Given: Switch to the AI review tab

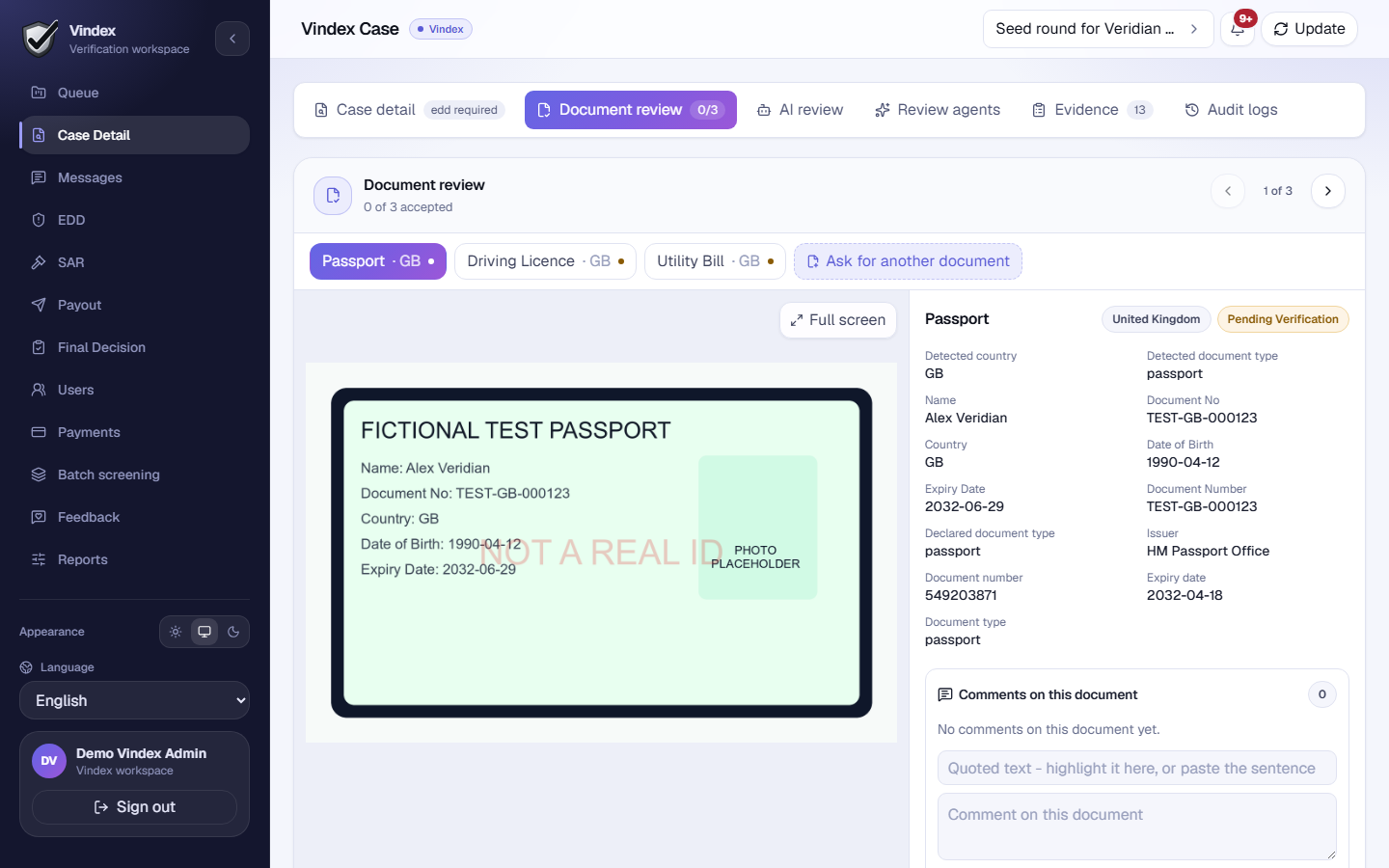Looking at the screenshot, I should tap(800, 110).
